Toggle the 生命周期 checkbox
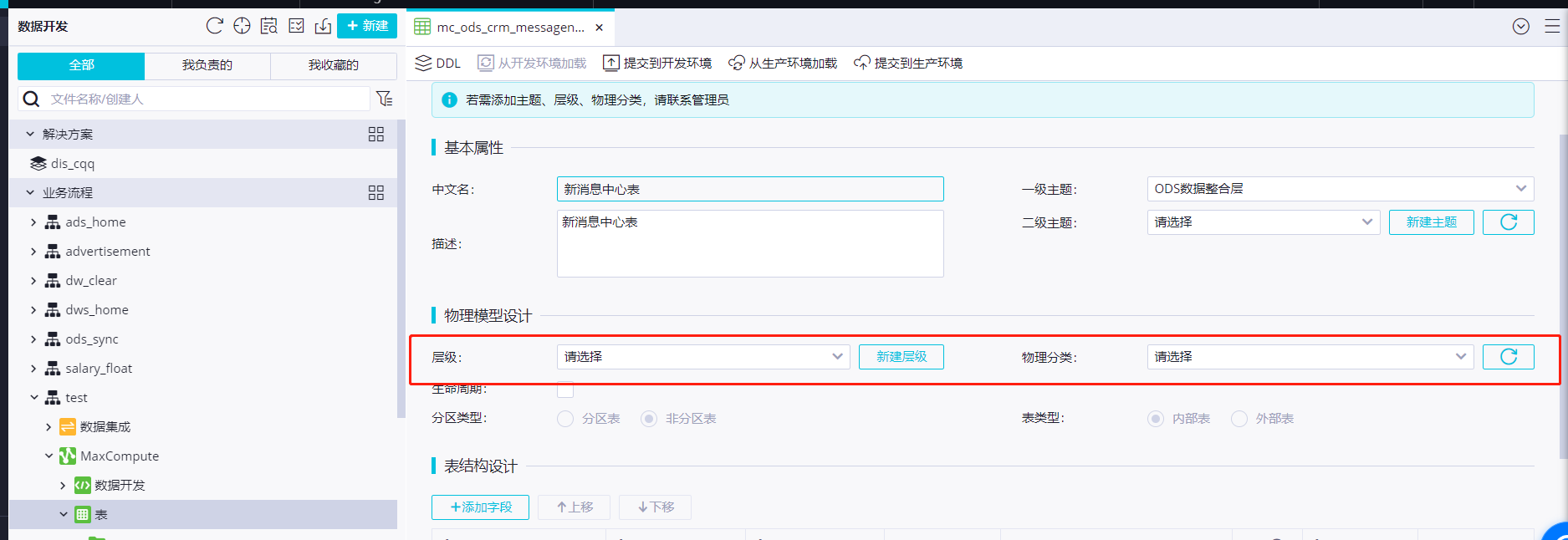The width and height of the screenshot is (1568, 540). (x=565, y=390)
